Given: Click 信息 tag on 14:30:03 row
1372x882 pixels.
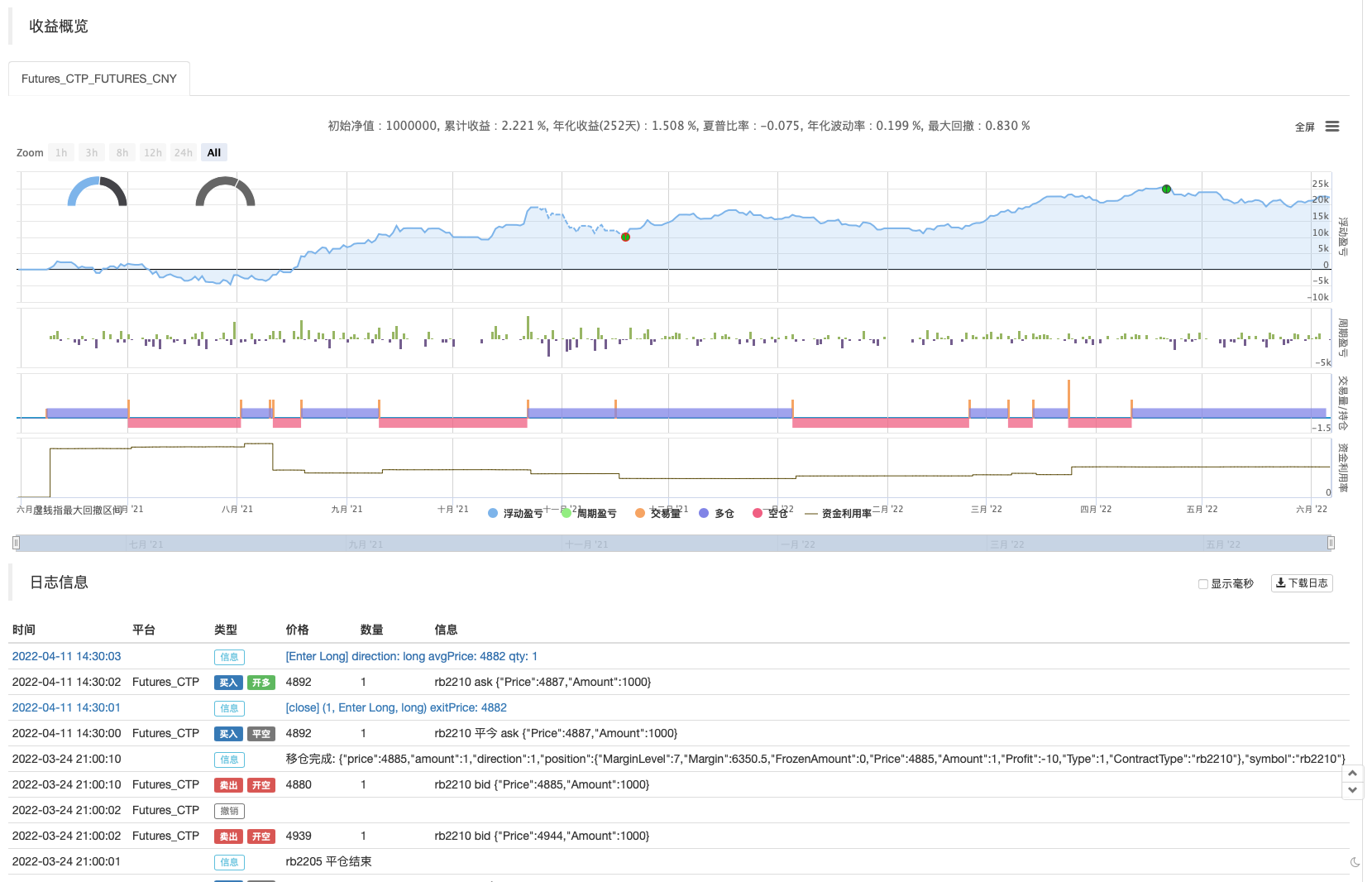Looking at the screenshot, I should click(x=229, y=657).
